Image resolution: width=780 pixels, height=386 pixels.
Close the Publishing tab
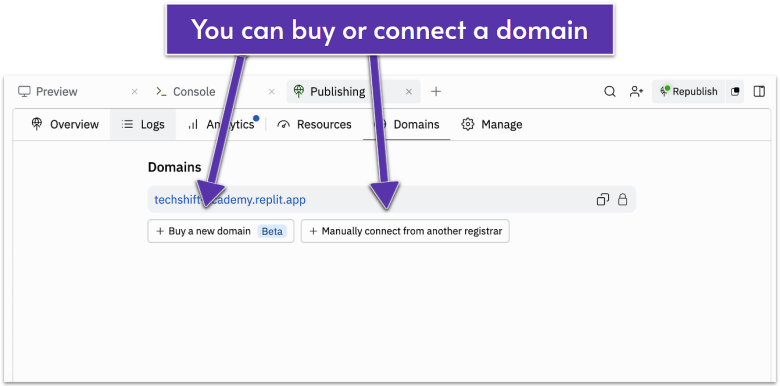[409, 92]
